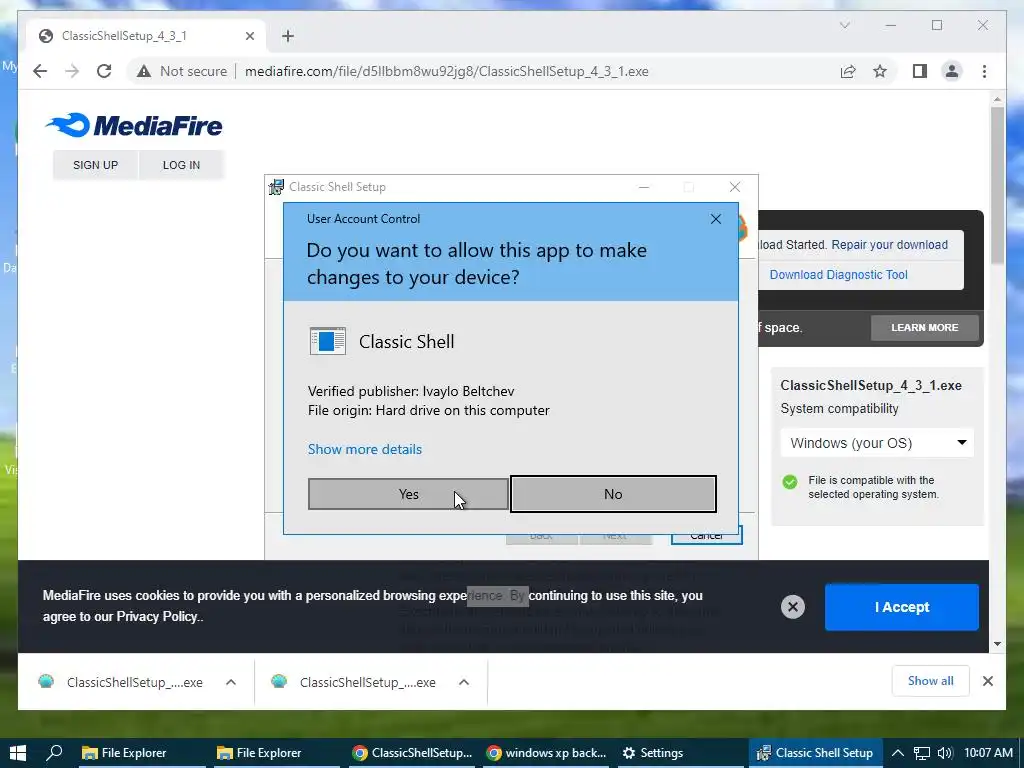Expand second download item chevron menu
Image resolution: width=1024 pixels, height=768 pixels.
(x=464, y=682)
